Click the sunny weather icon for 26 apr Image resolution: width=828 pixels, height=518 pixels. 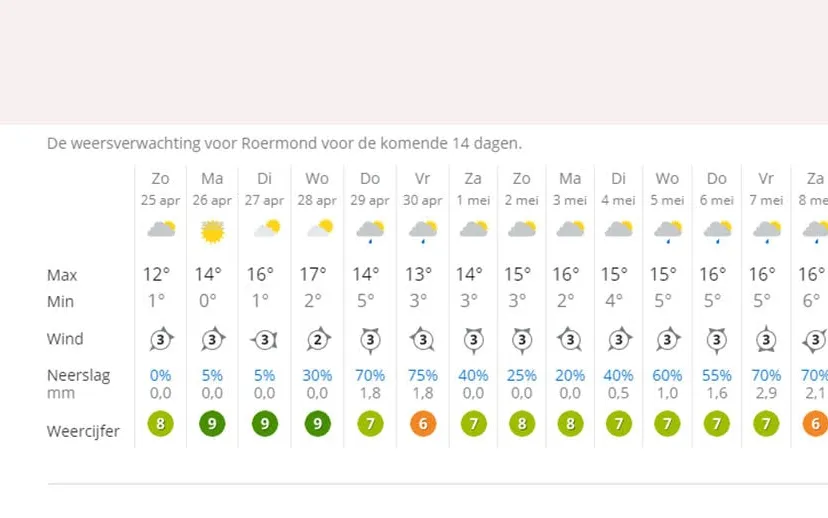[x=212, y=231]
